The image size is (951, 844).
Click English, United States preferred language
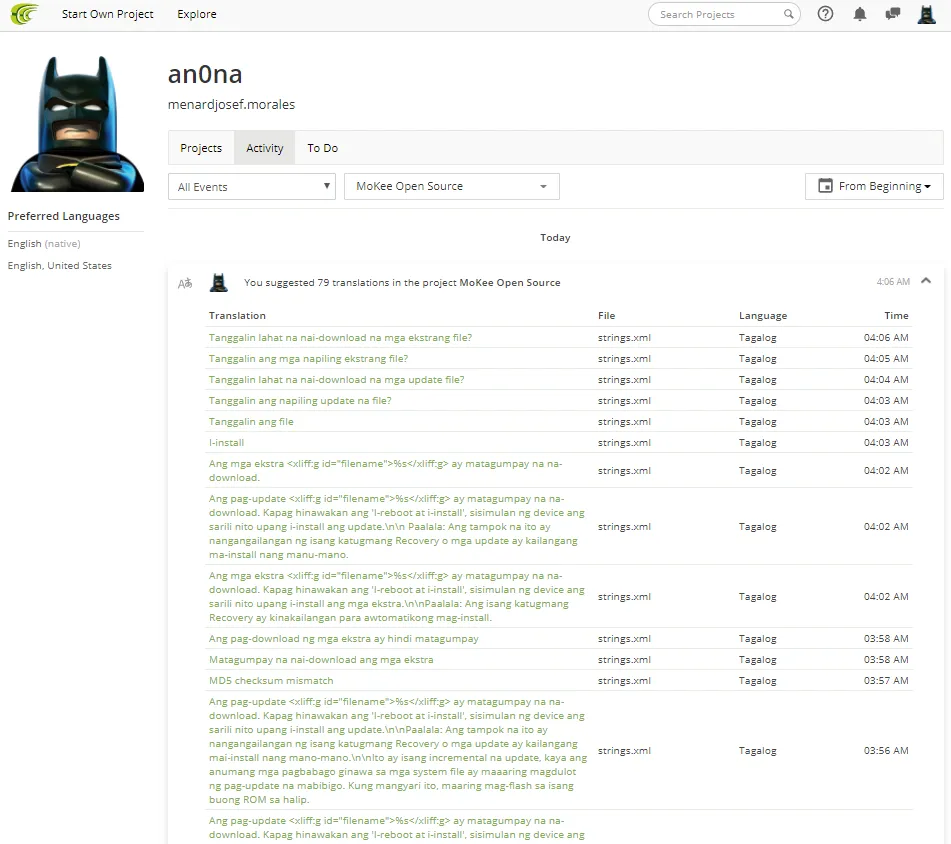[59, 266]
